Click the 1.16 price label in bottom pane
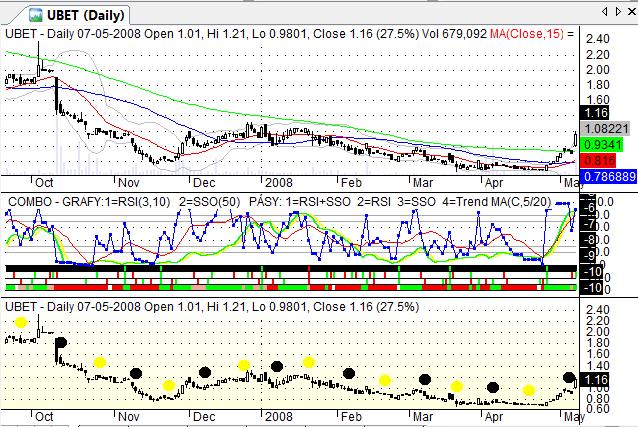The image size is (638, 427). [x=595, y=380]
